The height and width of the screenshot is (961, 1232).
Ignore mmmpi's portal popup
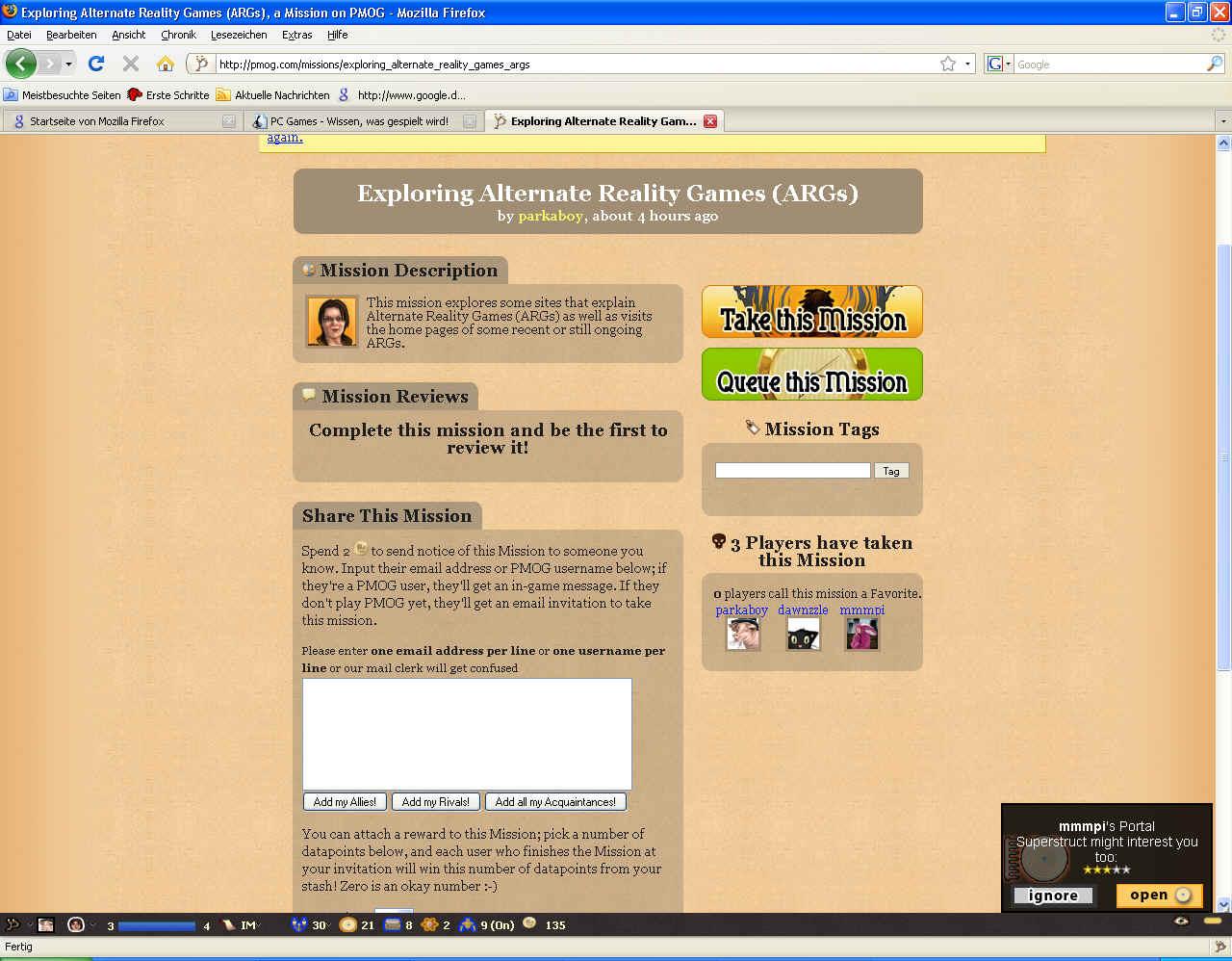coord(1053,896)
